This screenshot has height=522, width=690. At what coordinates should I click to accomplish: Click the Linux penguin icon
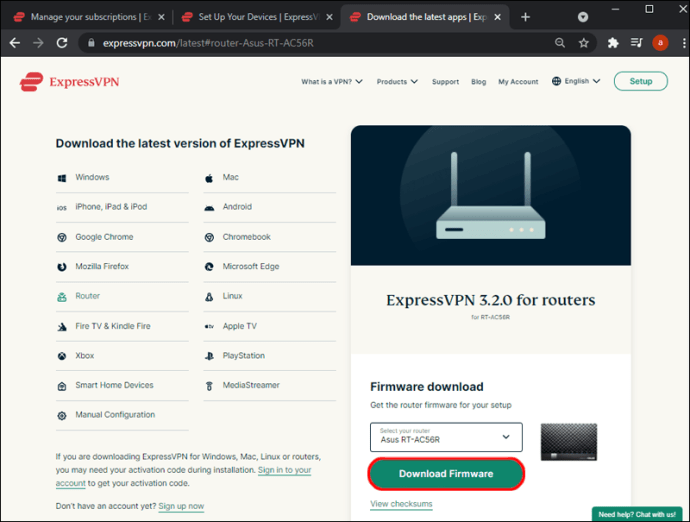209,297
